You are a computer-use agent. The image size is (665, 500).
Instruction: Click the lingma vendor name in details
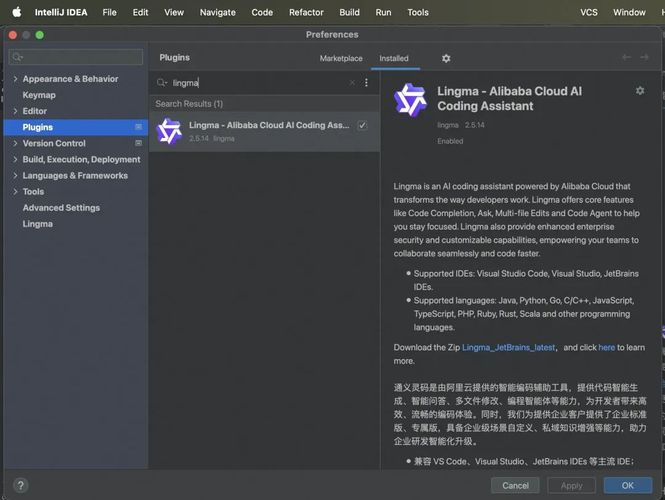pyautogui.click(x=448, y=125)
